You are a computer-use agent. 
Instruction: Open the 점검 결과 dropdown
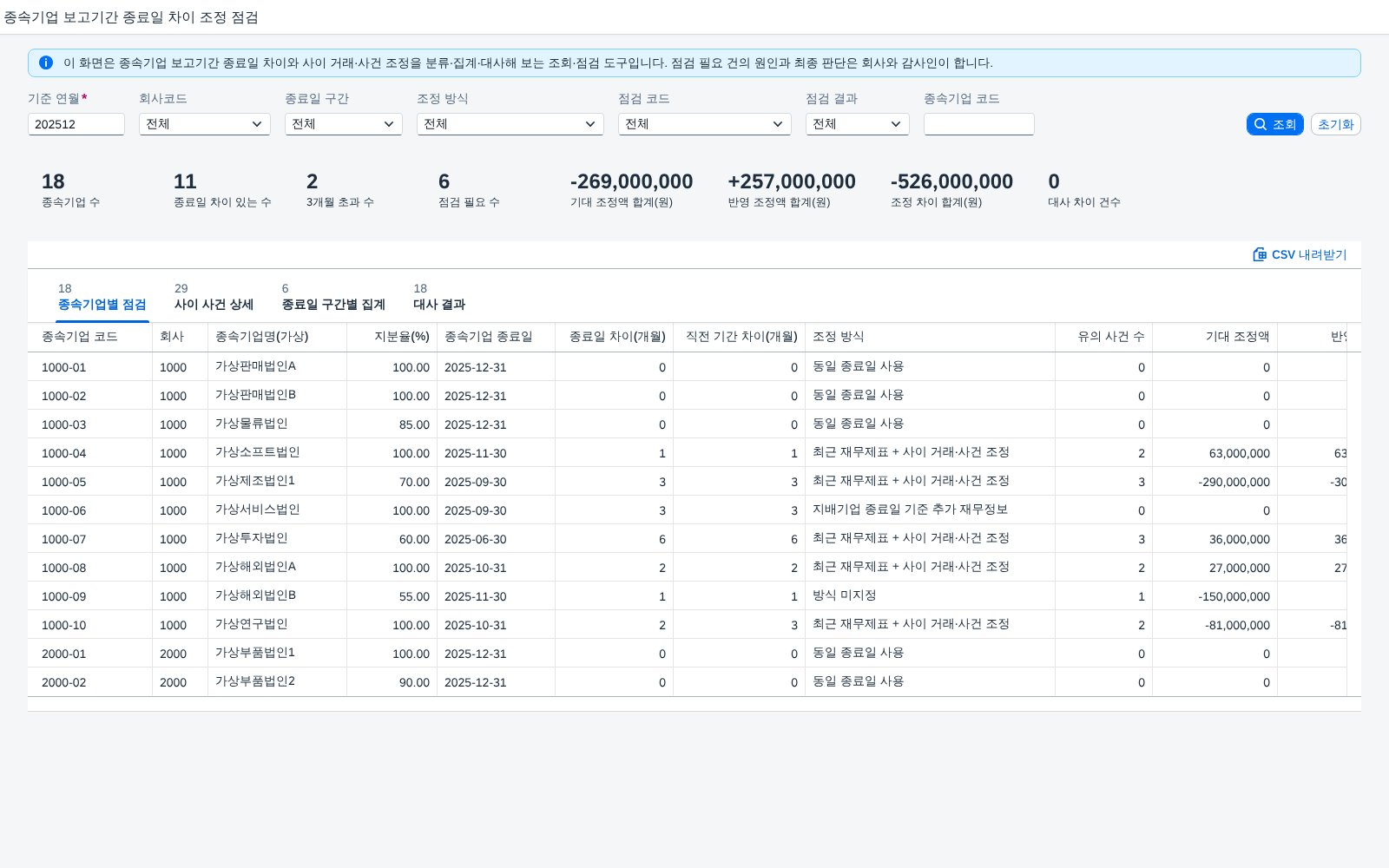858,124
